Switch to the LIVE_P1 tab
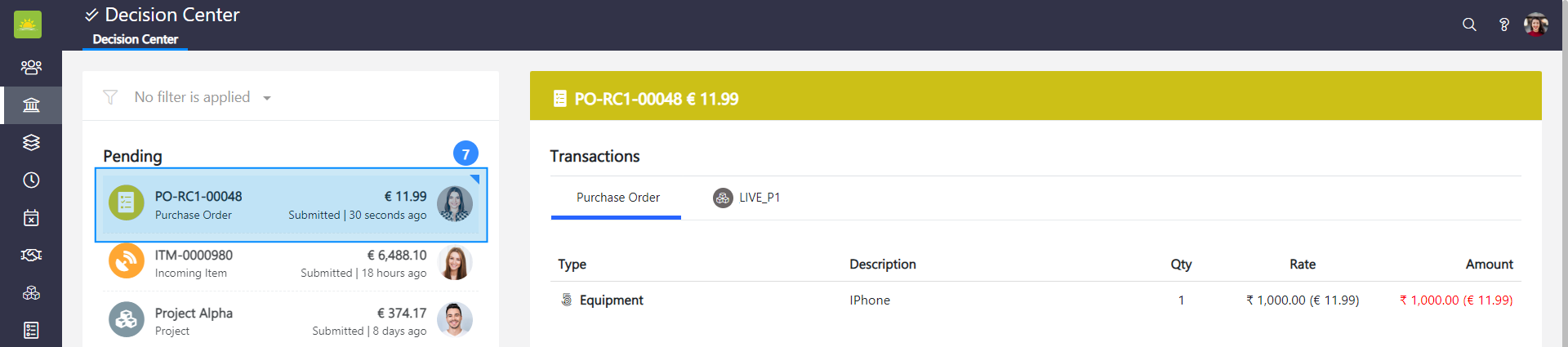Image resolution: width=1568 pixels, height=347 pixels. 747,198
